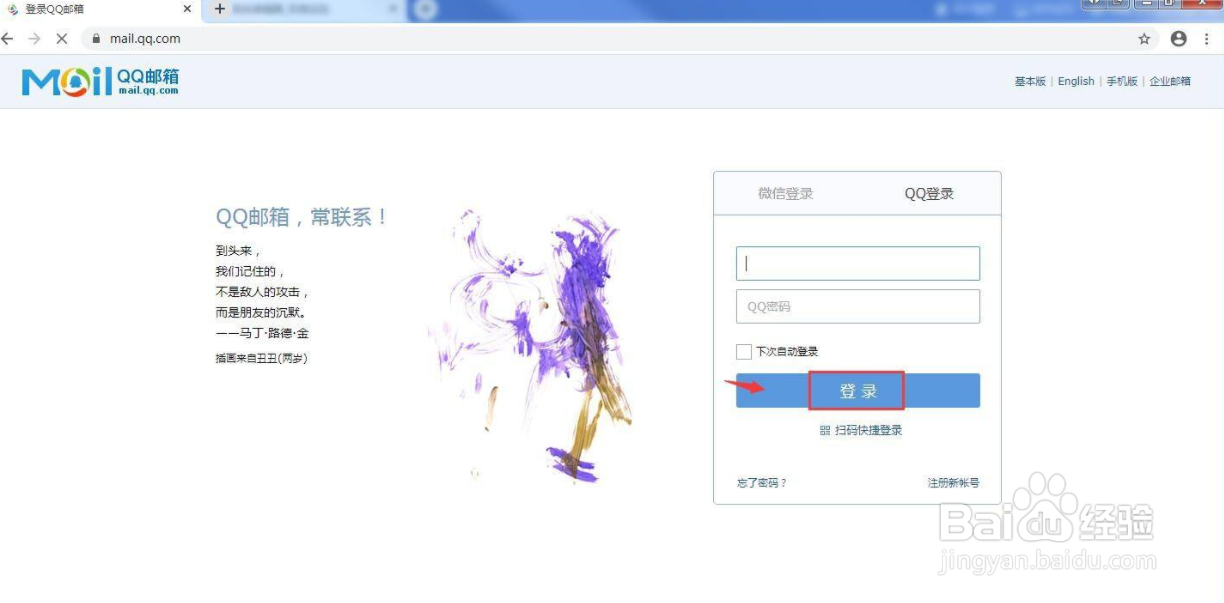Click the QQ密码 password field
This screenshot has height=603, width=1224.
[x=858, y=307]
